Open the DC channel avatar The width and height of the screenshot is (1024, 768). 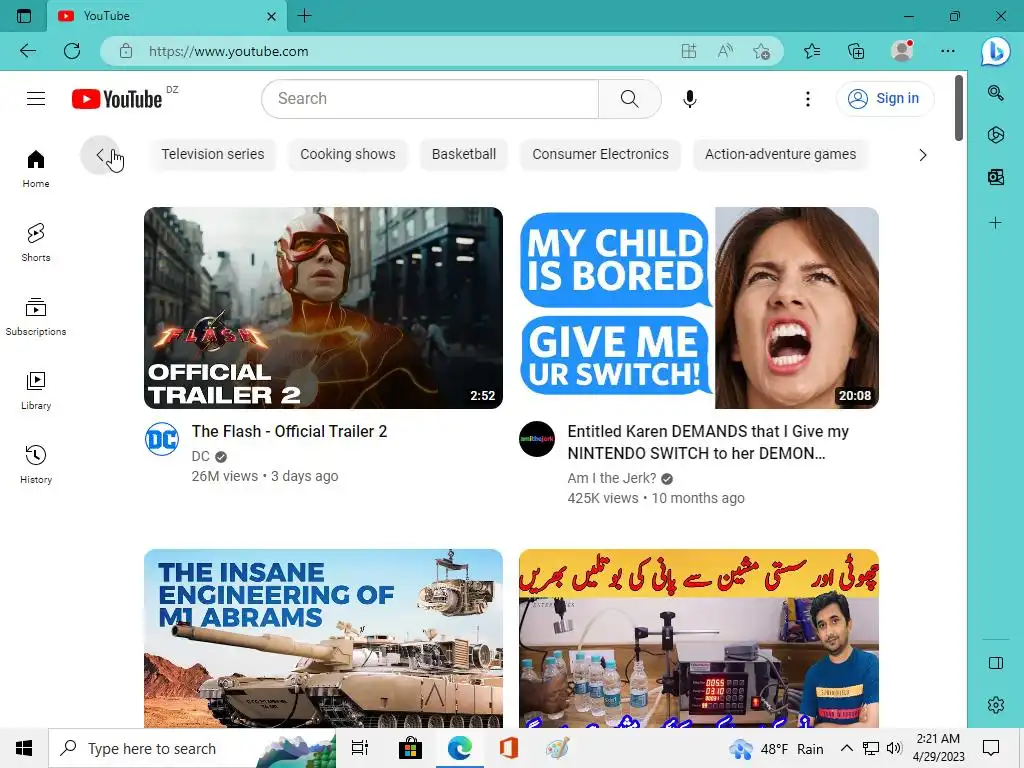(161, 438)
